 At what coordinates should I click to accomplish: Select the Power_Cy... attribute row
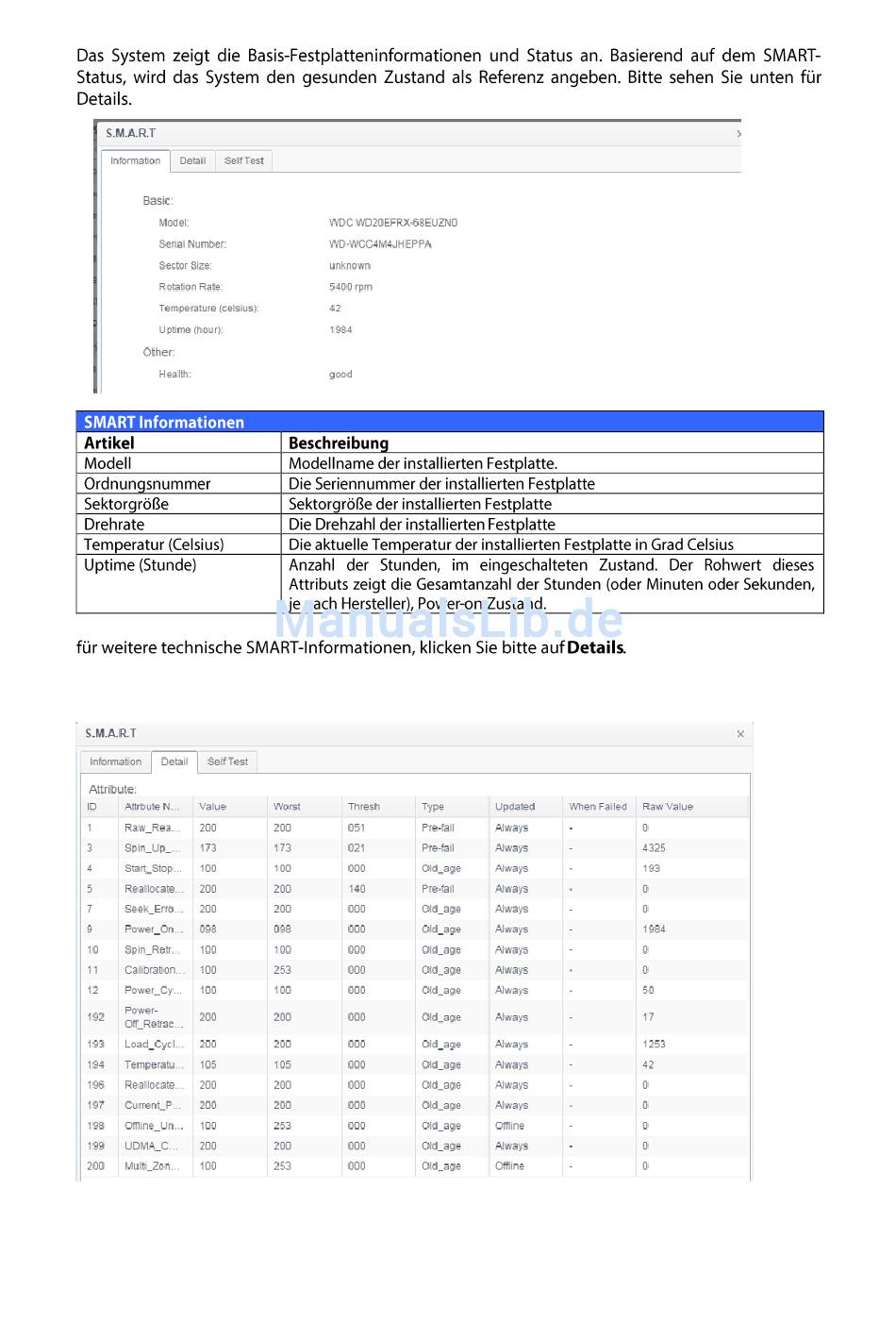pyautogui.click(x=415, y=991)
